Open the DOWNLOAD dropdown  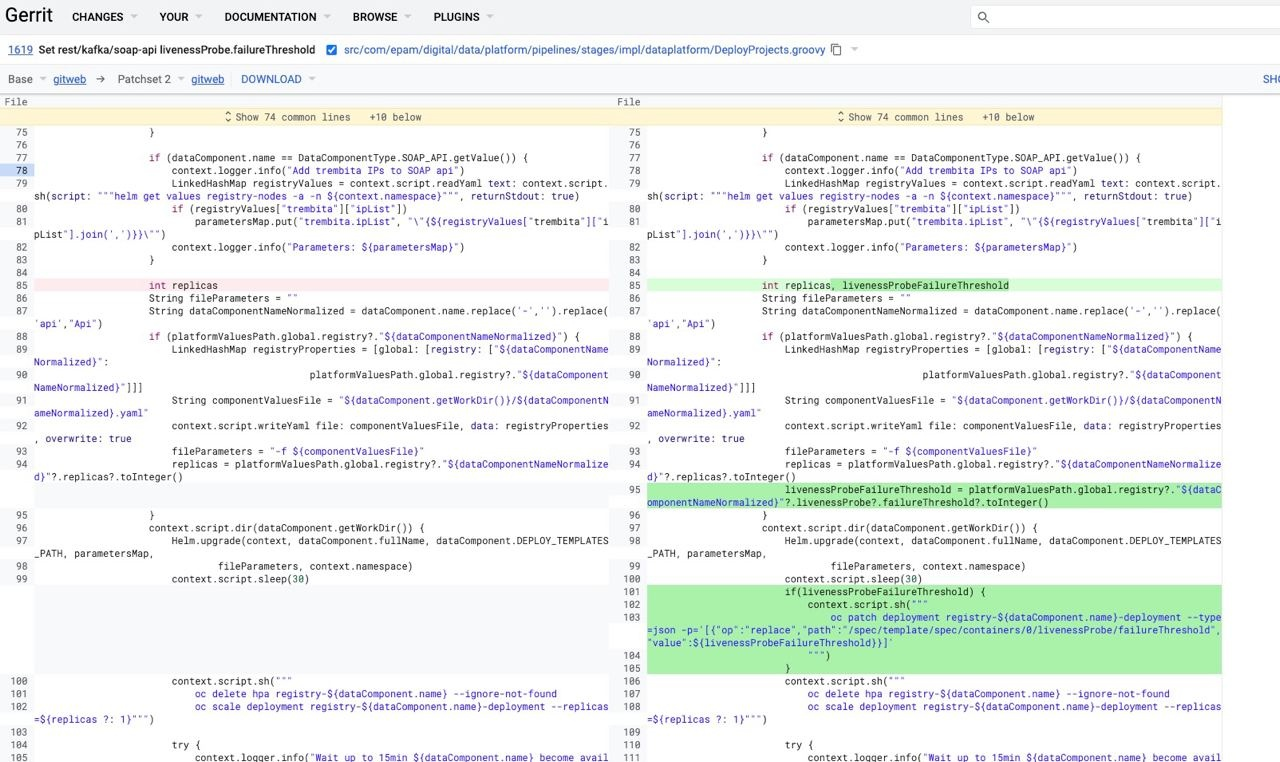[x=278, y=79]
